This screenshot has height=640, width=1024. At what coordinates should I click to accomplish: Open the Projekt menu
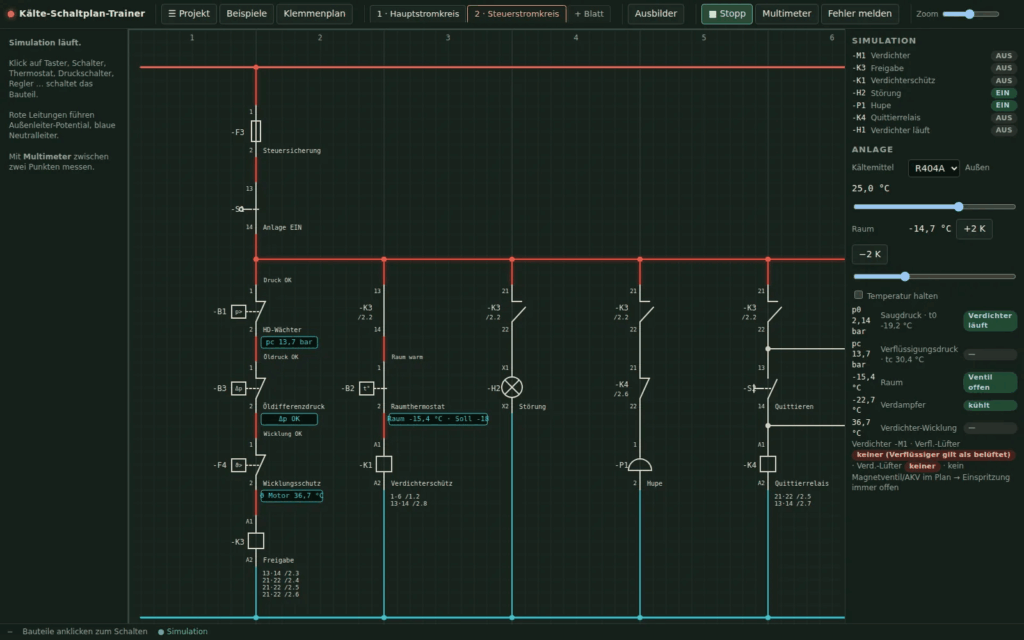click(189, 14)
